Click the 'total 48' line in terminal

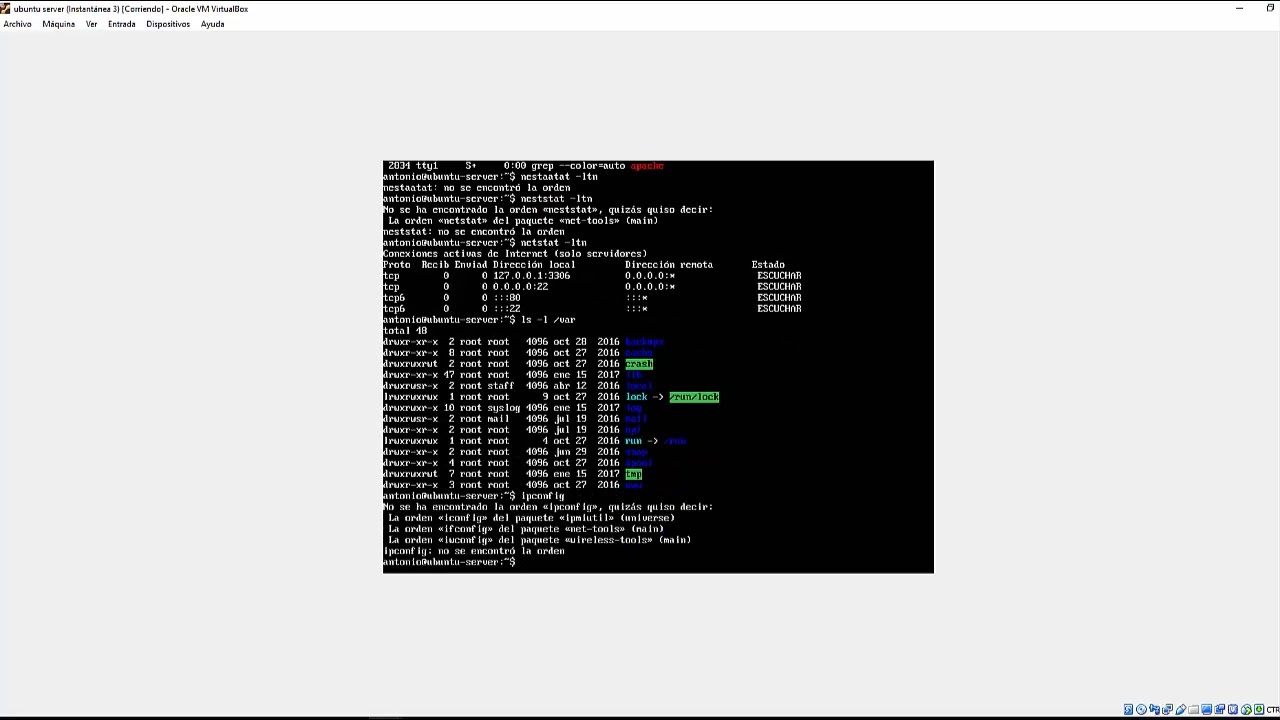[405, 331]
